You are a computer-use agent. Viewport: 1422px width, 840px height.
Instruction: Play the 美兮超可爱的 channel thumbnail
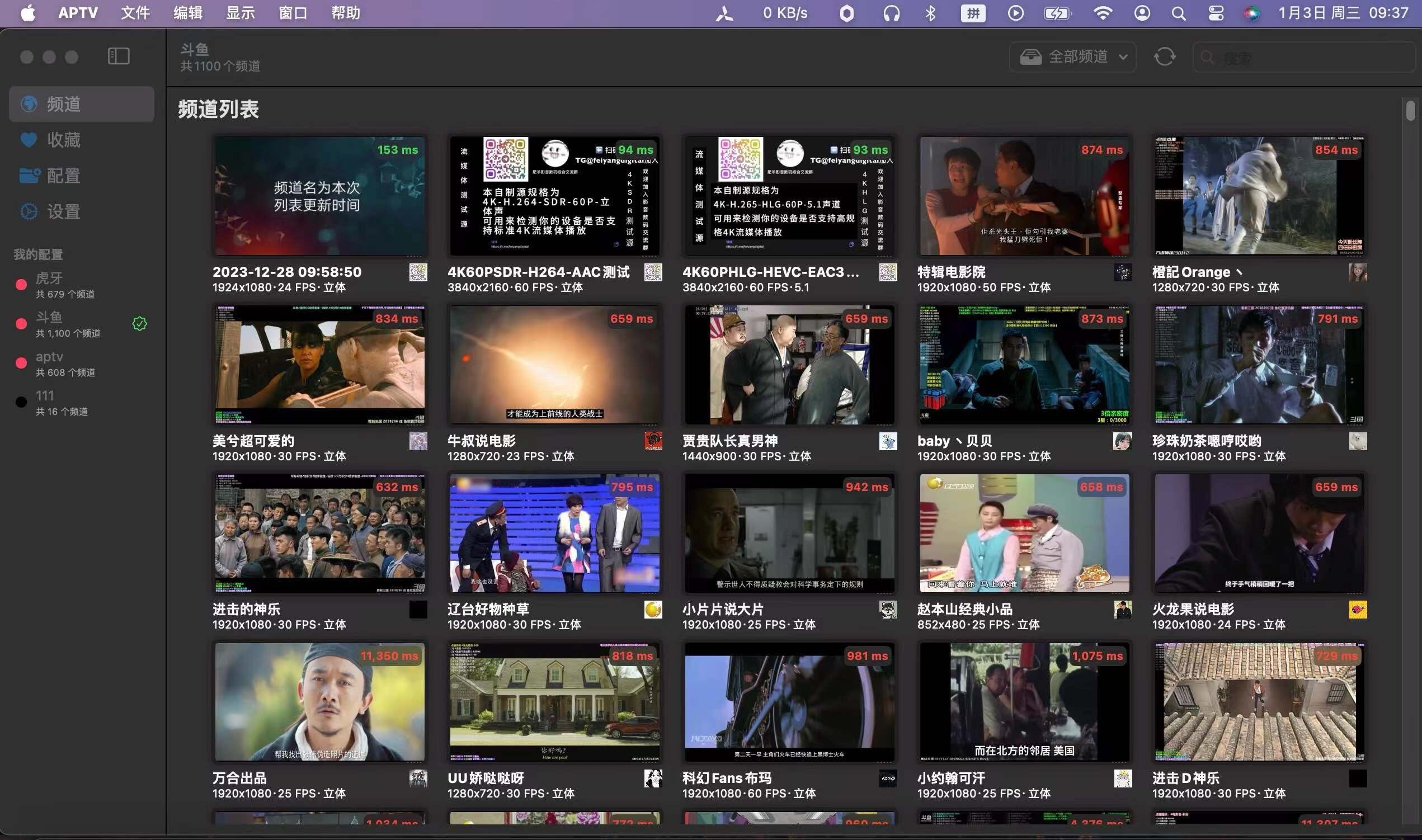pos(320,365)
